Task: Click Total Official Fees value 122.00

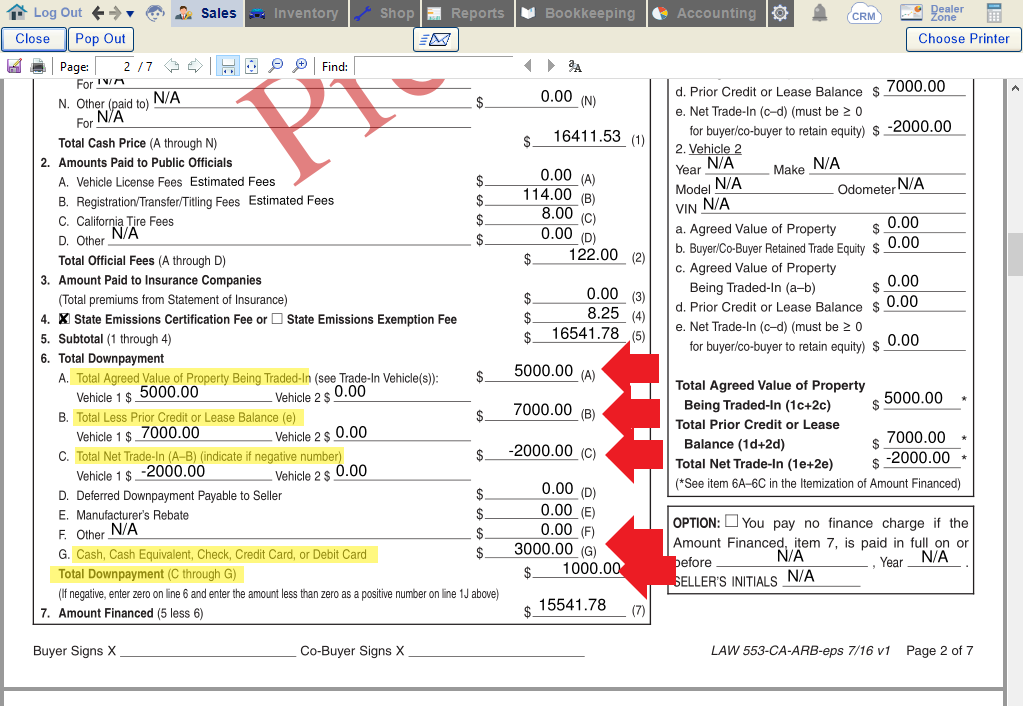Action: click(593, 254)
